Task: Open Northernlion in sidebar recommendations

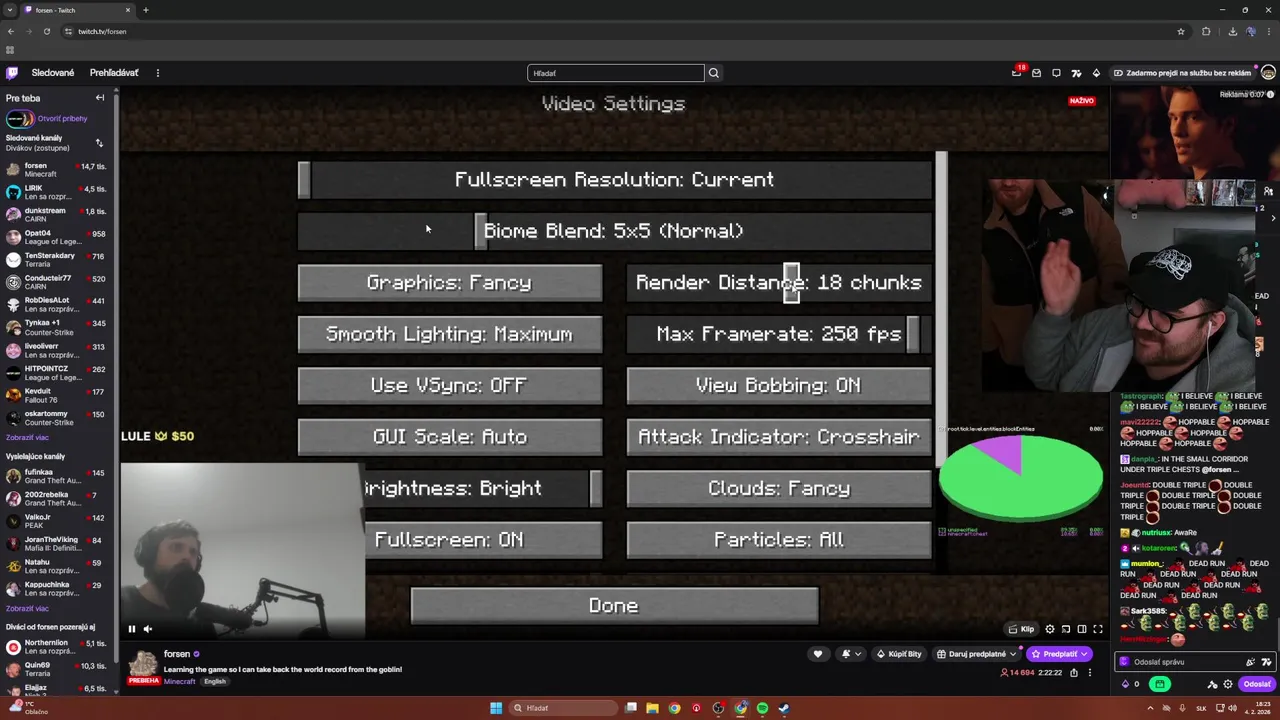Action: [60, 647]
